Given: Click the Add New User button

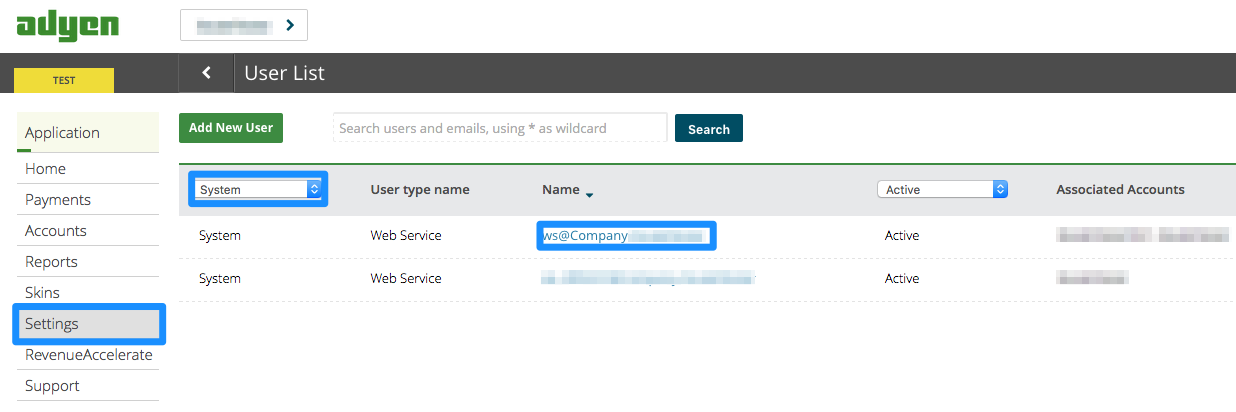Looking at the screenshot, I should (231, 128).
